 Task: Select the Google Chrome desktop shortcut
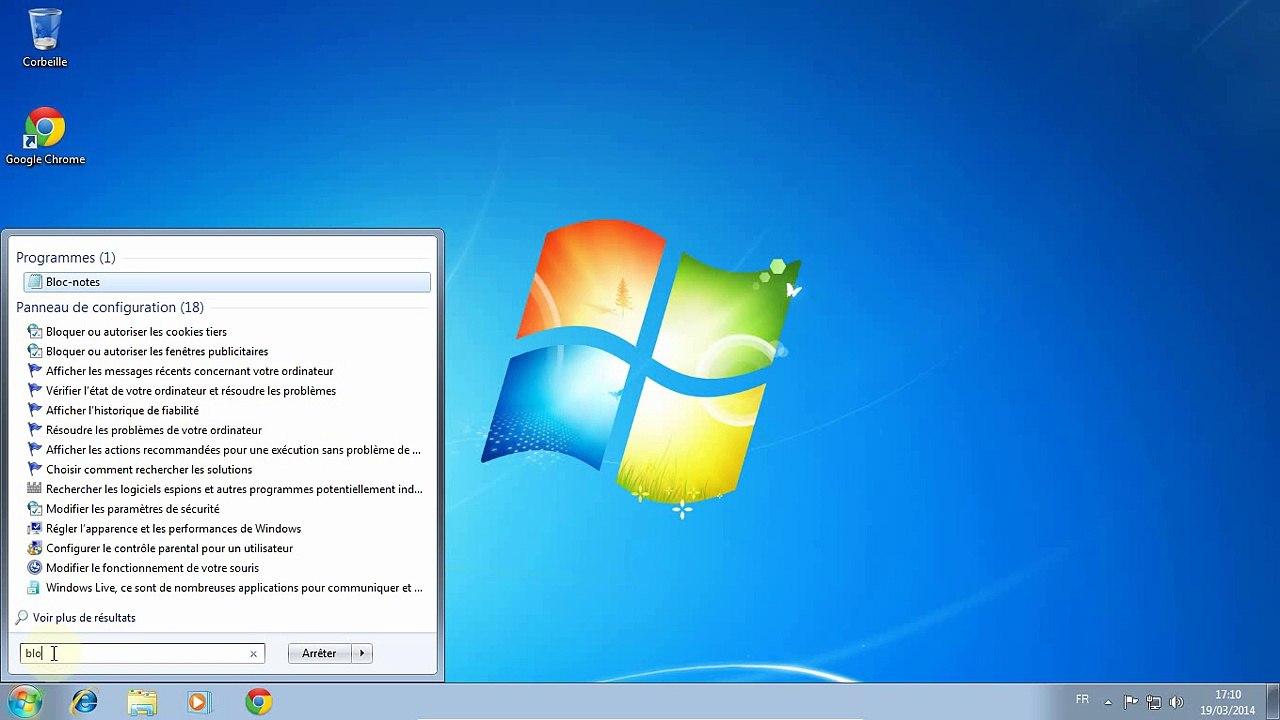(x=45, y=136)
